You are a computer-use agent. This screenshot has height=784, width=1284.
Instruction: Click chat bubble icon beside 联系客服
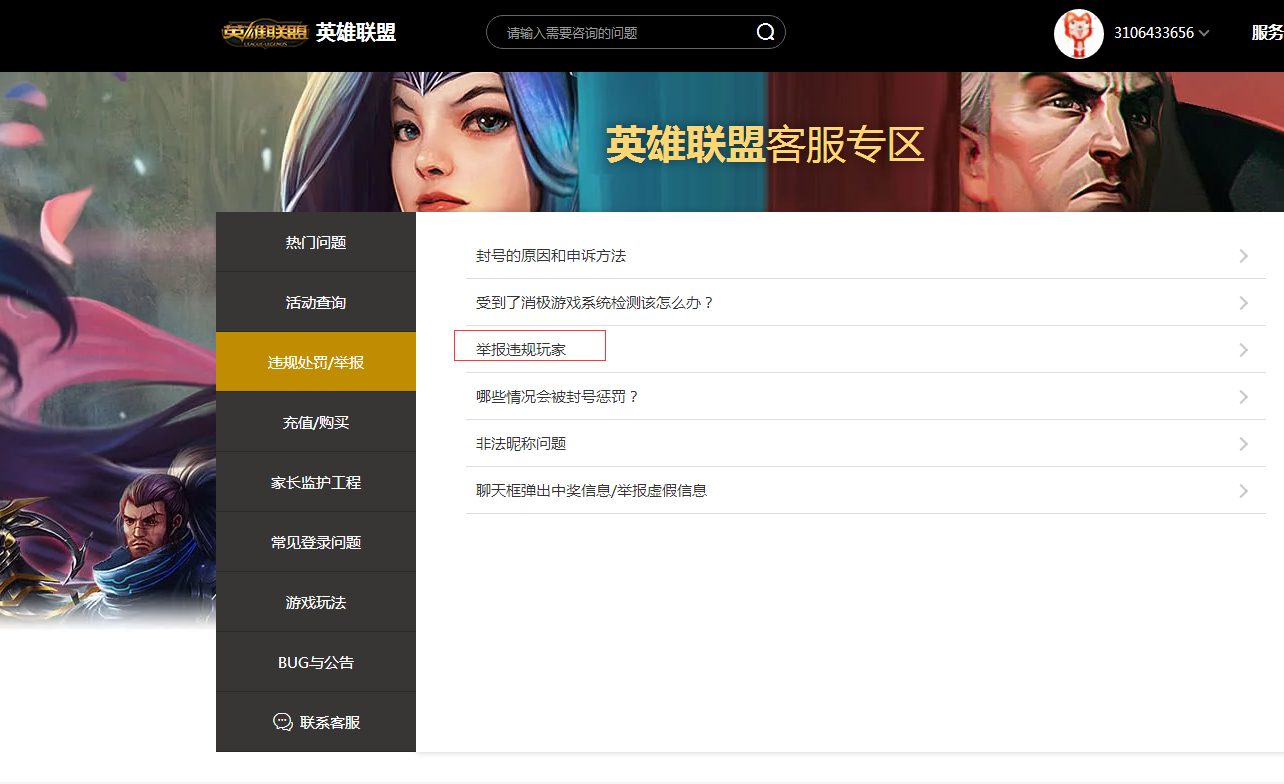tap(283, 722)
